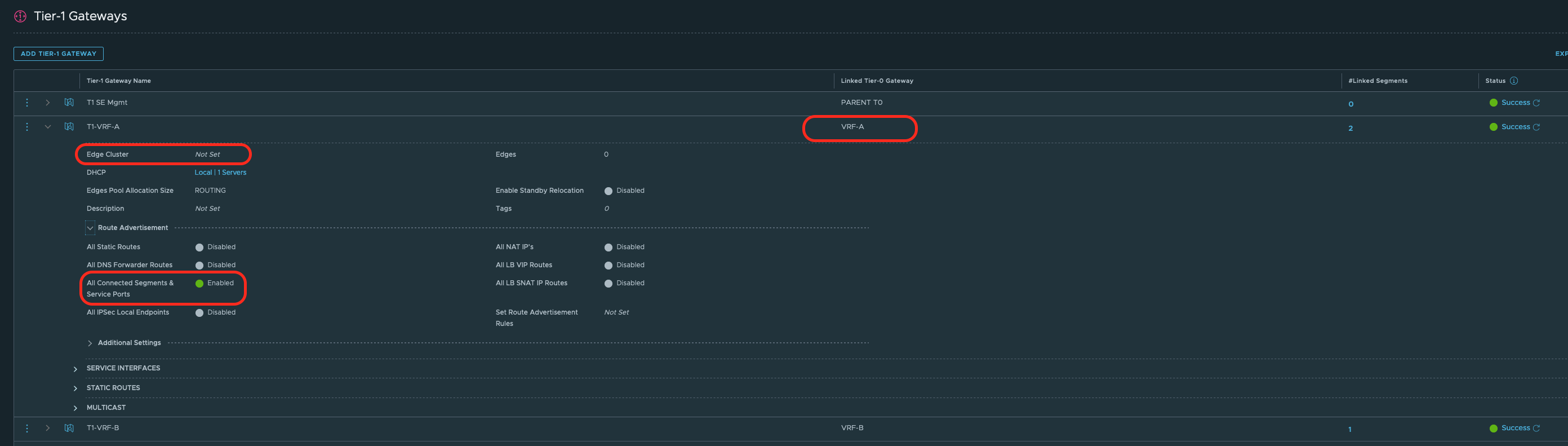Click gateway icon next to T1 SE Mgmt
The image size is (1568, 446).
pos(69,103)
